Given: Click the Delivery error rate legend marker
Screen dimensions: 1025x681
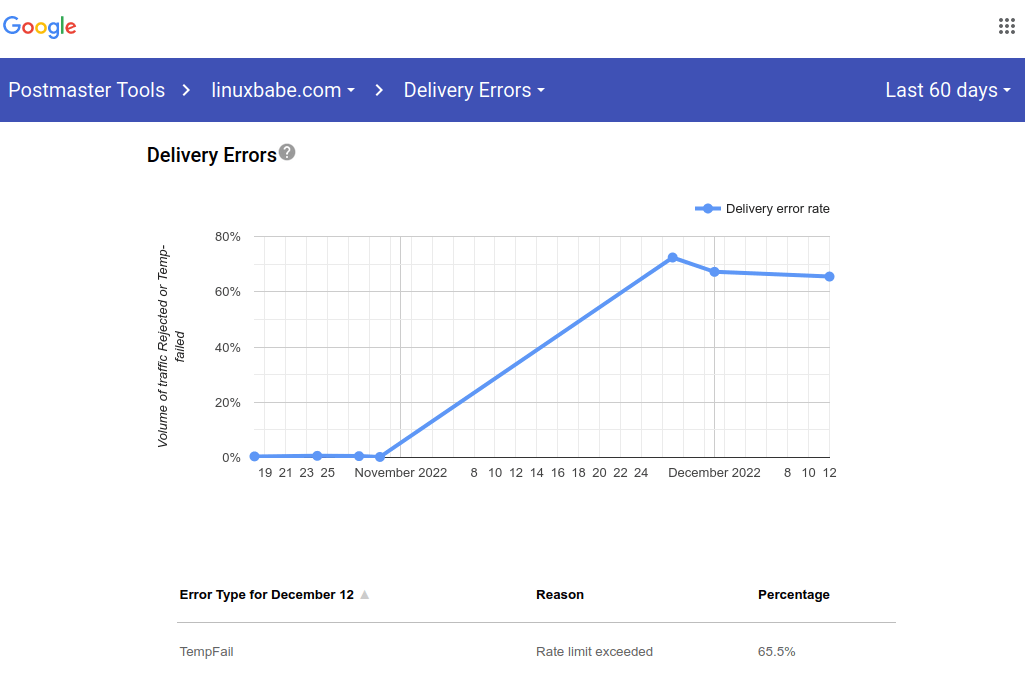Looking at the screenshot, I should point(708,209).
